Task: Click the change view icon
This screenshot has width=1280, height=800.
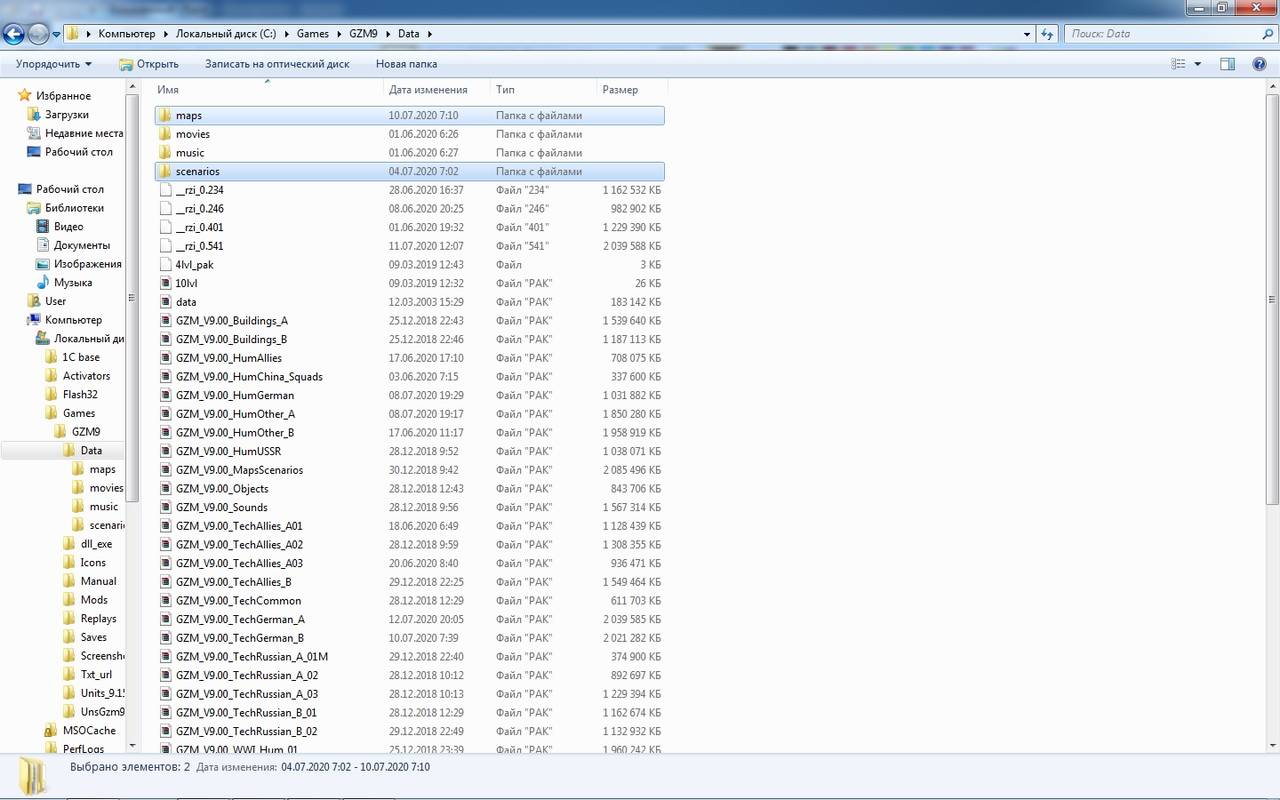Action: pos(1178,64)
